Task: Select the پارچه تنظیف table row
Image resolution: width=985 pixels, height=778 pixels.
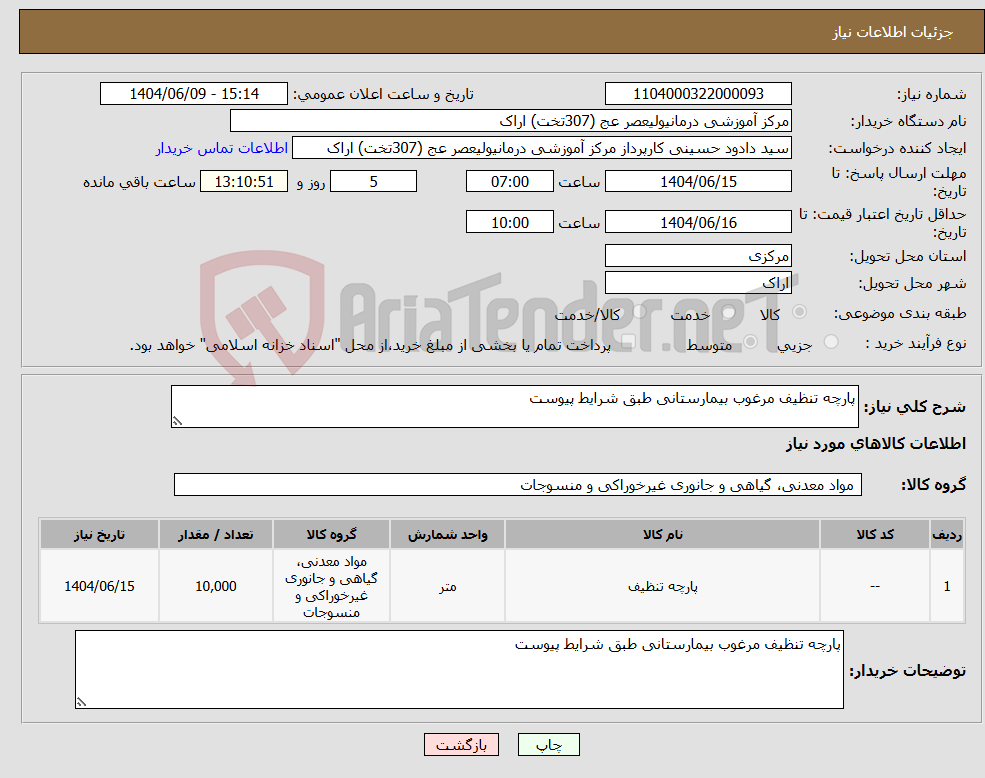Action: click(490, 586)
